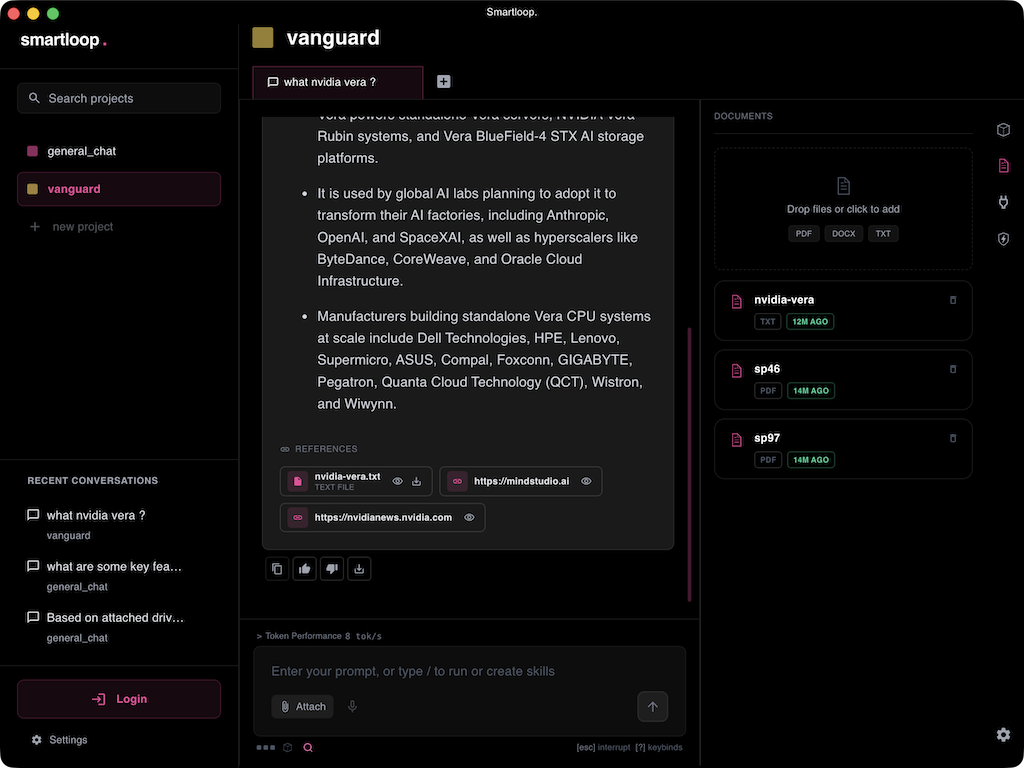This screenshot has height=768, width=1024.
Task: Click the sp46 document name
Action: (x=767, y=369)
